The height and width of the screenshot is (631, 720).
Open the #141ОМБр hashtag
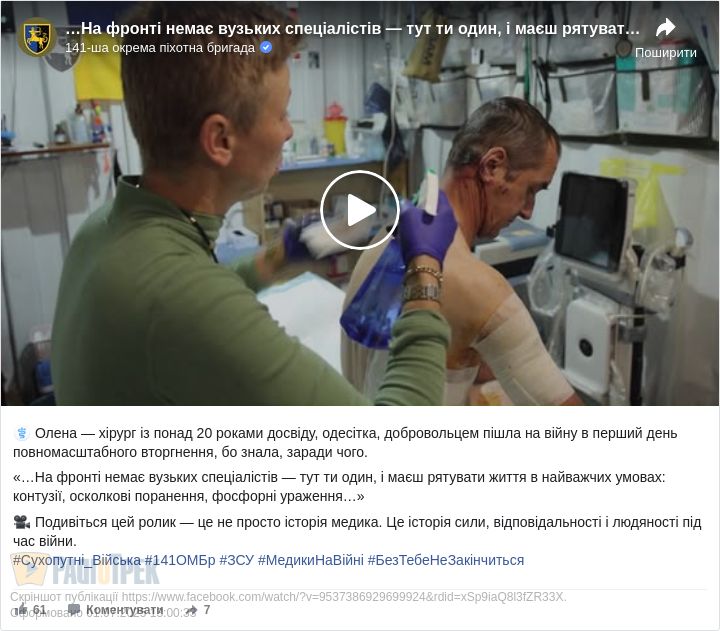click(x=180, y=560)
